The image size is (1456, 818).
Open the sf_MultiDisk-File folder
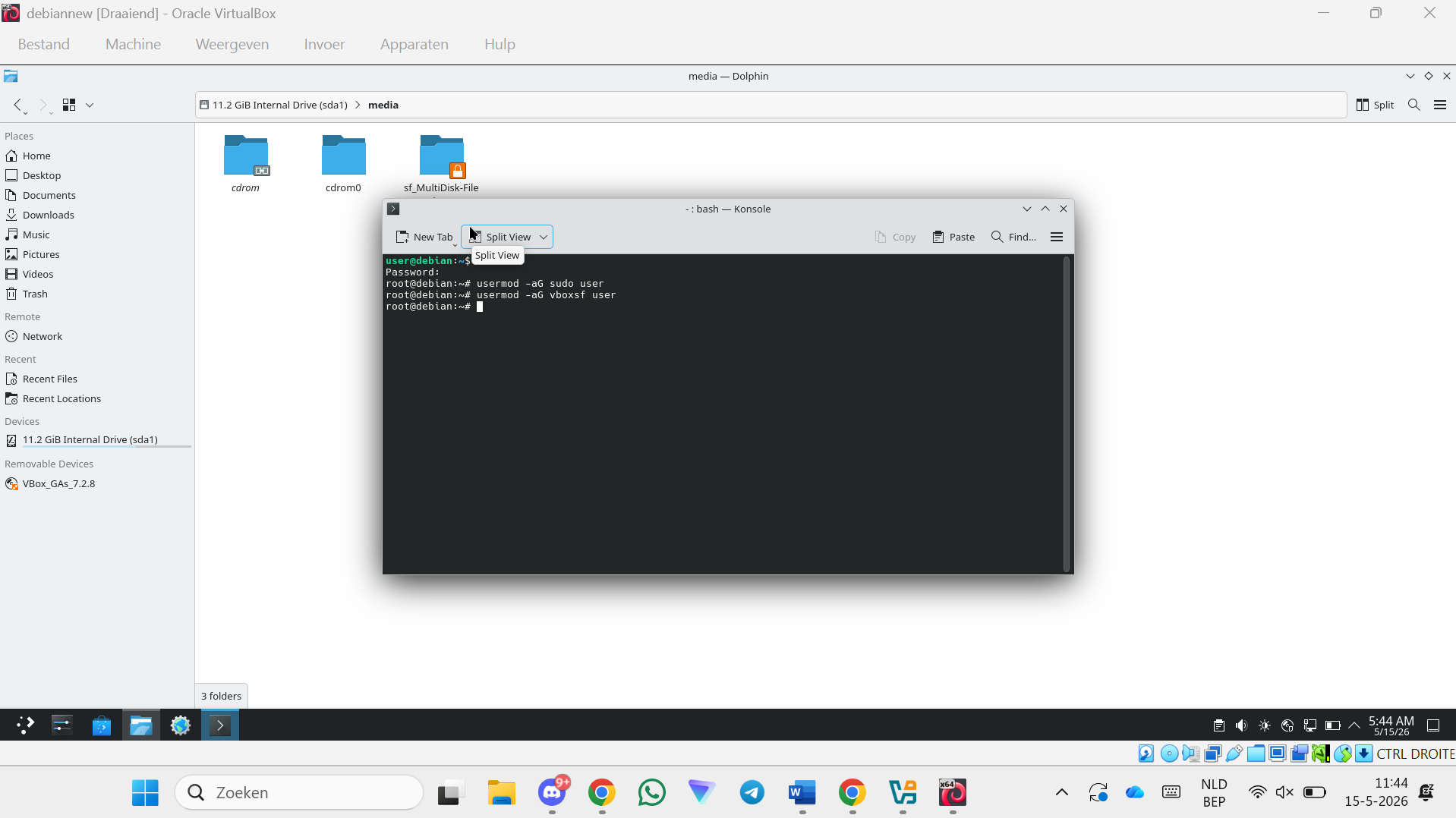[x=441, y=164]
